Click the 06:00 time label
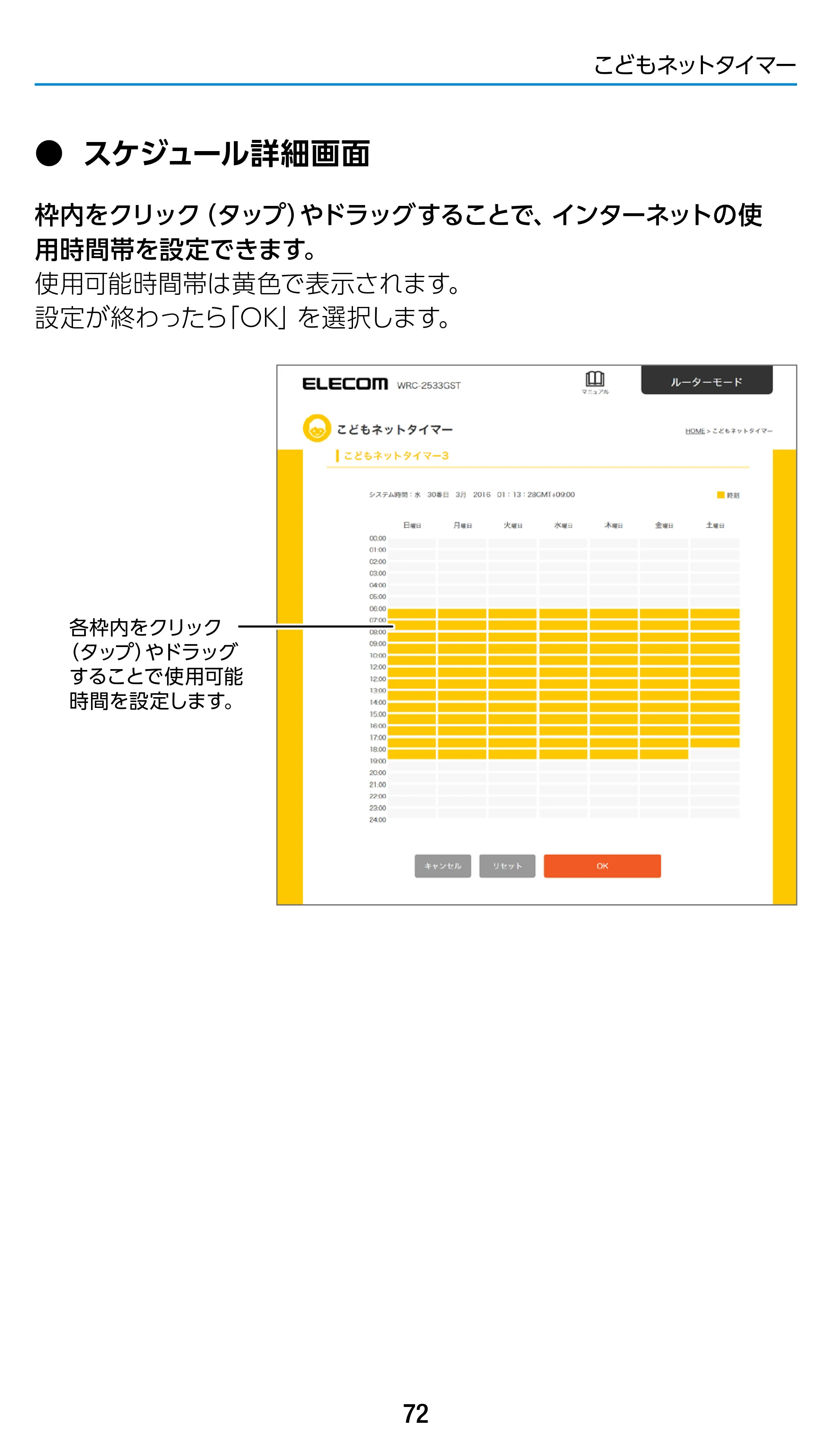The width and height of the screenshot is (832, 1456). pyautogui.click(x=378, y=609)
